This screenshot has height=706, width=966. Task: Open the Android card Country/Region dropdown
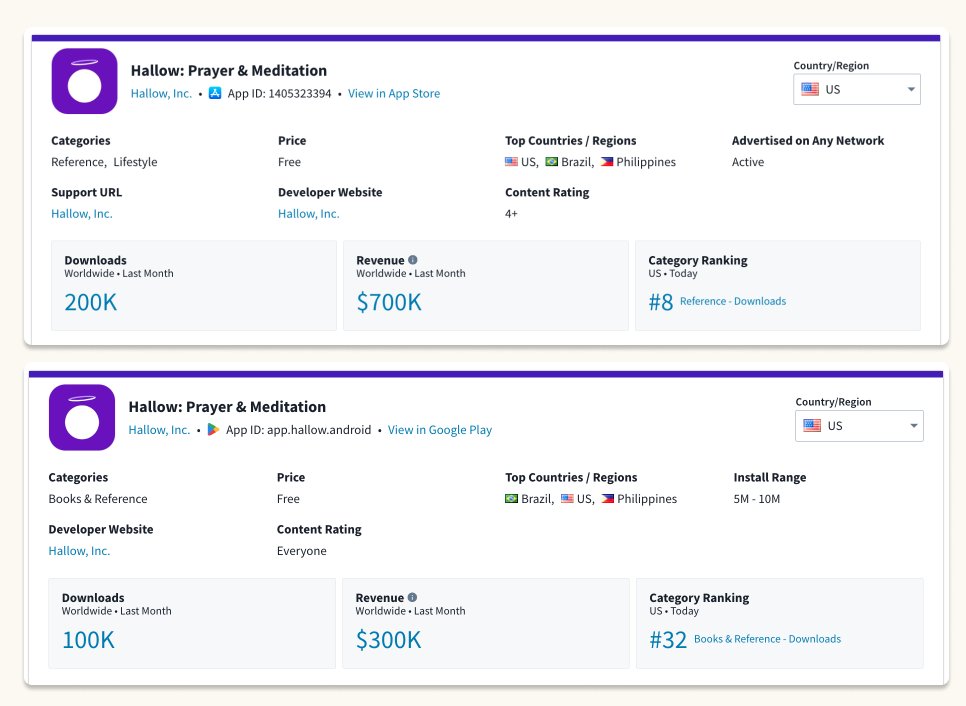(x=859, y=426)
